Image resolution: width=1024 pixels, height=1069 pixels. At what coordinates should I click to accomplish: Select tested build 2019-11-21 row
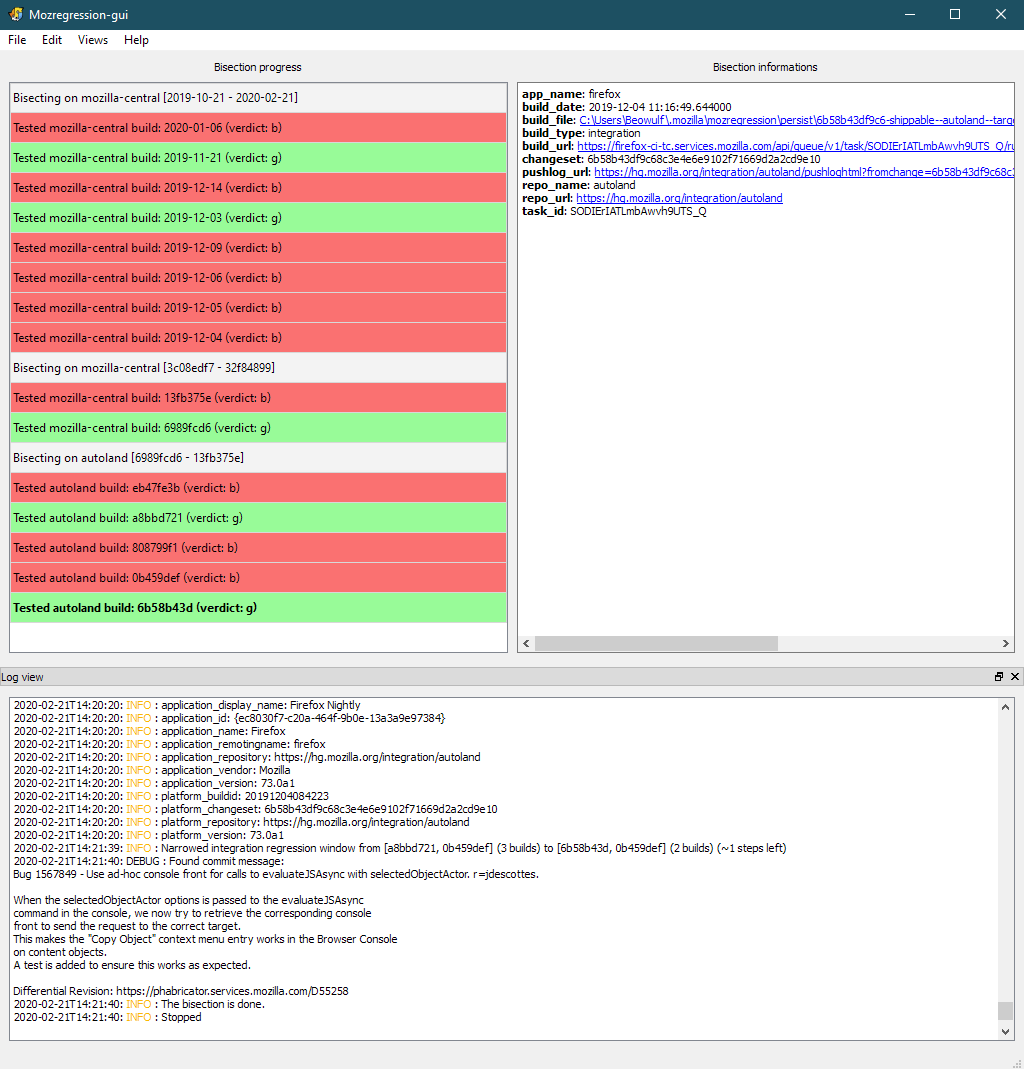(x=258, y=158)
